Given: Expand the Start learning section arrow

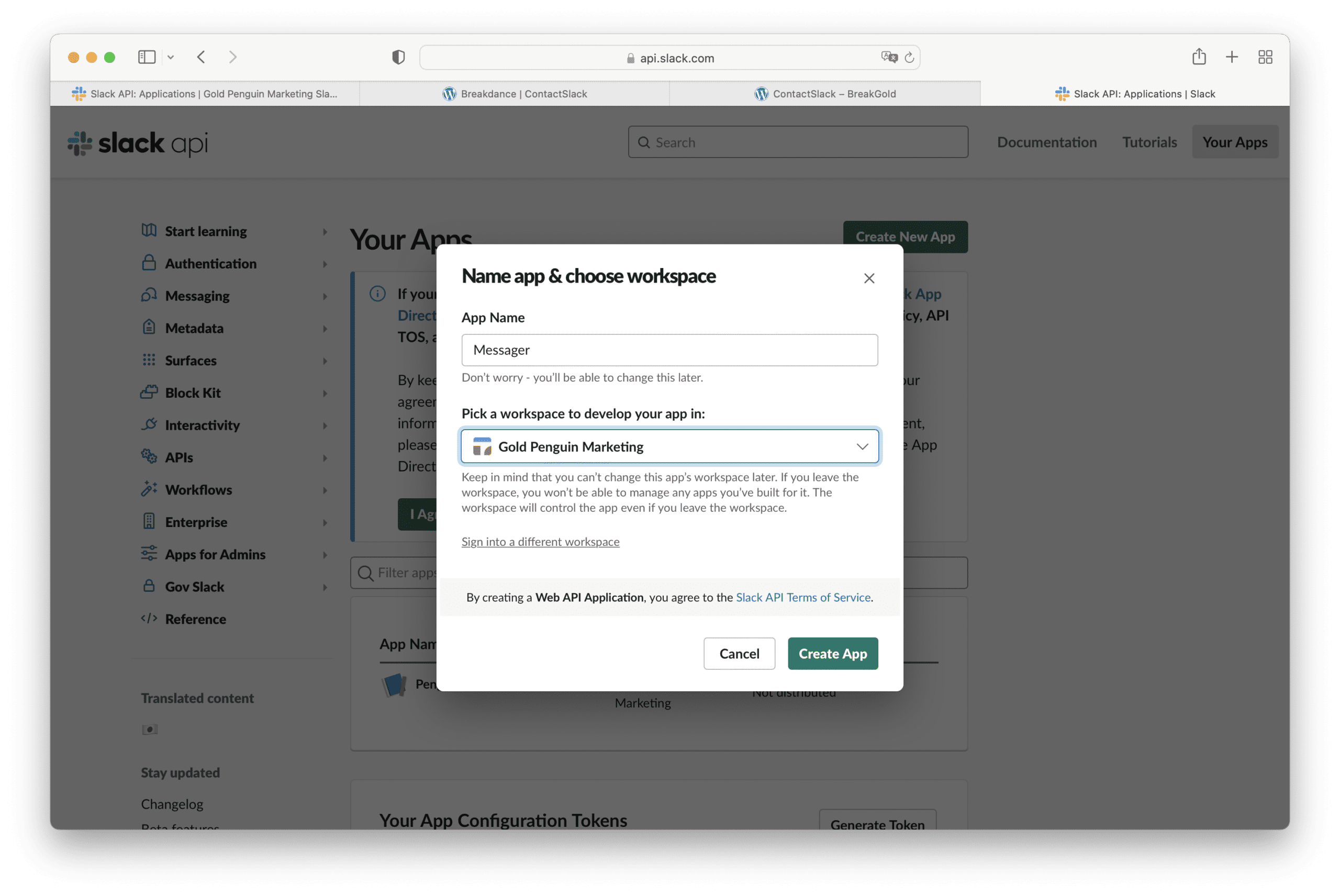Looking at the screenshot, I should (325, 231).
